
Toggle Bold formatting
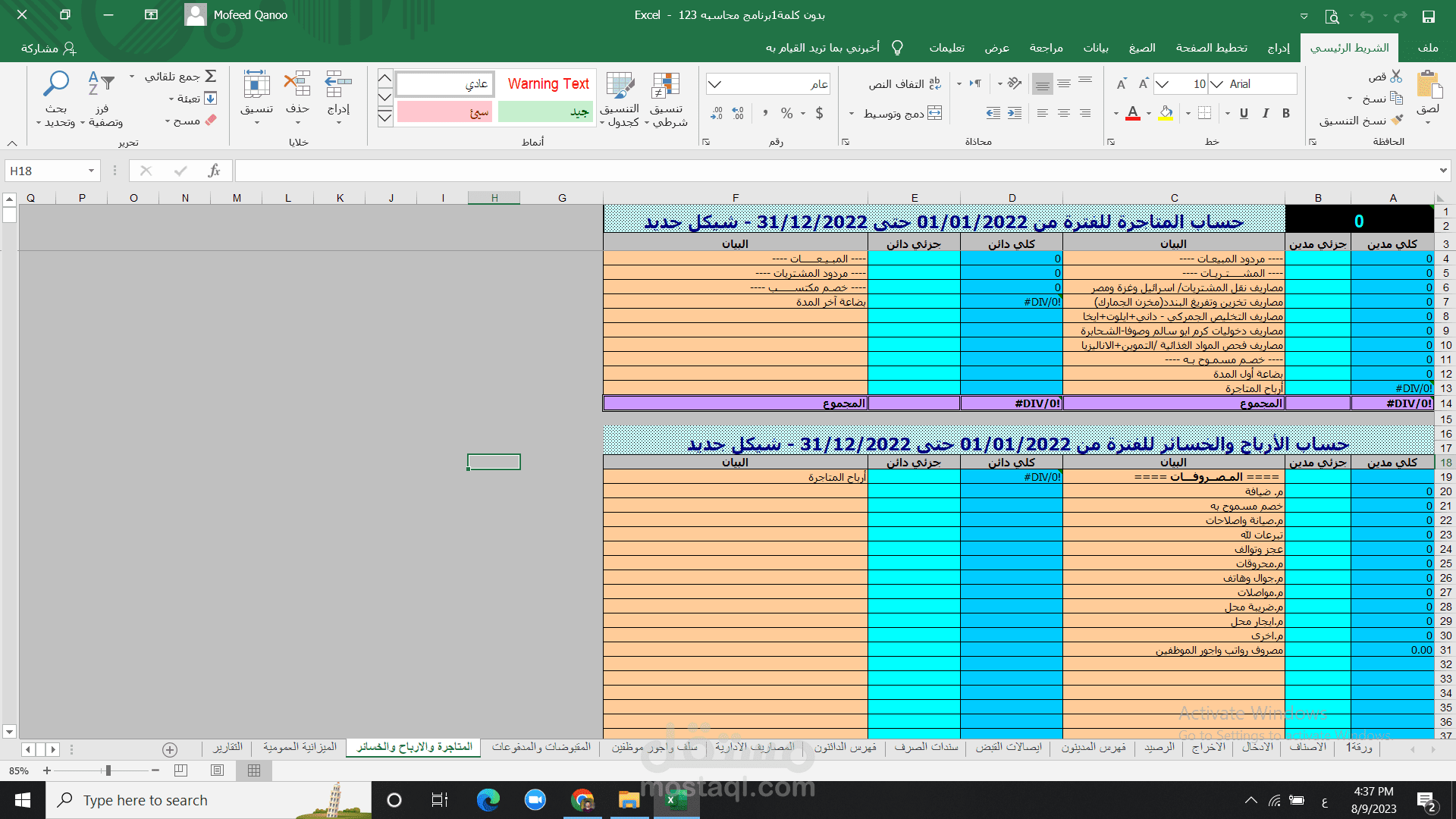tap(1286, 114)
